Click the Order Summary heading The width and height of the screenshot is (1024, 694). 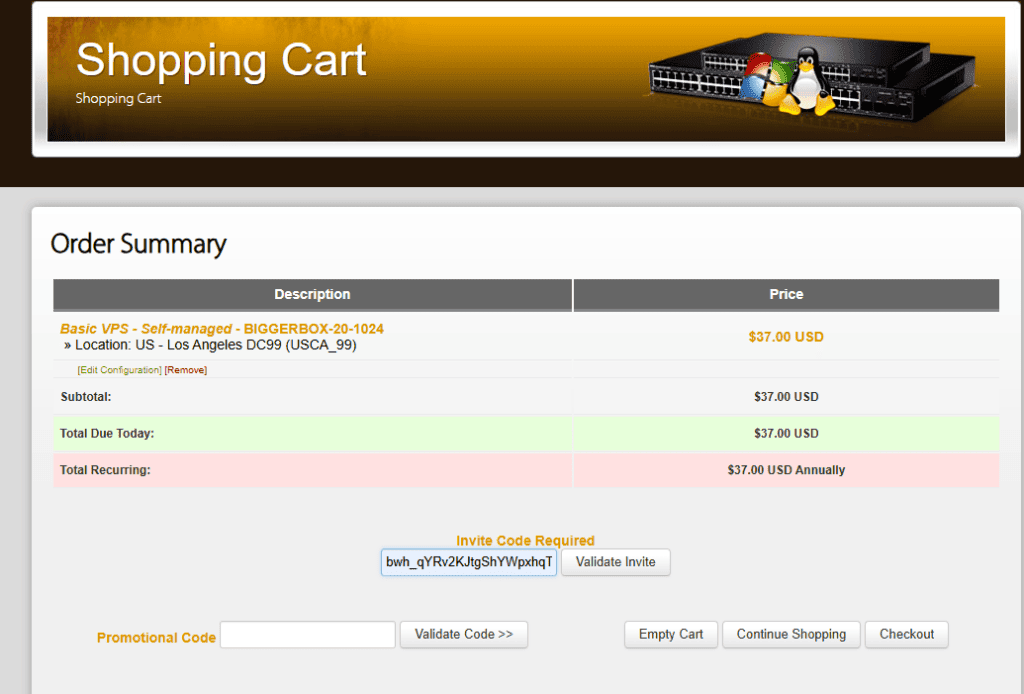coord(138,244)
